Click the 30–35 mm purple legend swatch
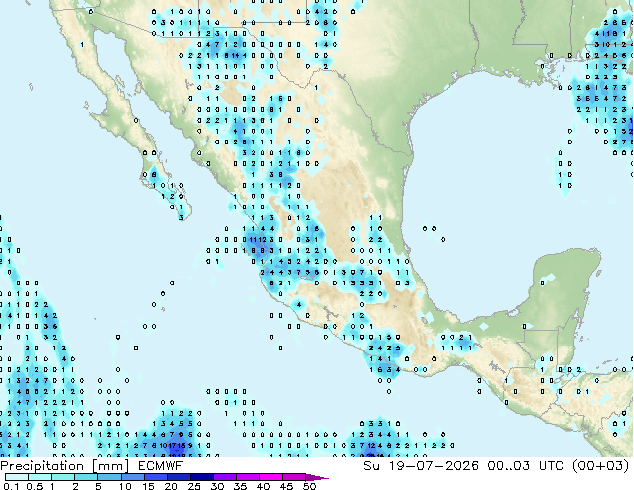Image resolution: width=634 pixels, height=490 pixels. coord(224,477)
